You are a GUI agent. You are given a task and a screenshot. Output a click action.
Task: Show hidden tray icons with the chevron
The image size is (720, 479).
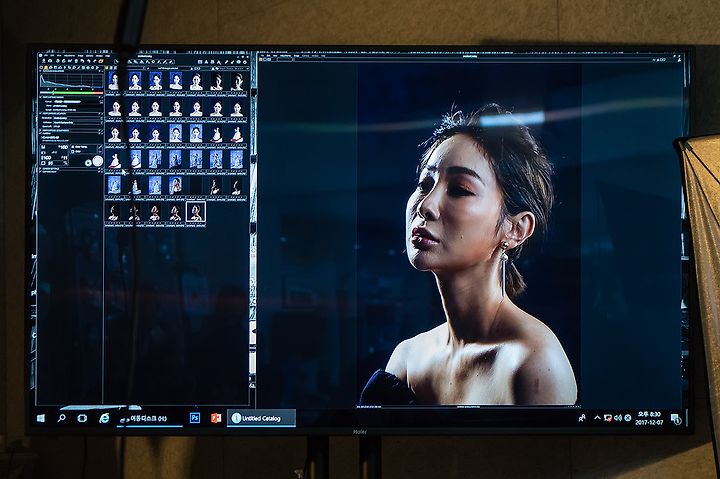(x=597, y=417)
